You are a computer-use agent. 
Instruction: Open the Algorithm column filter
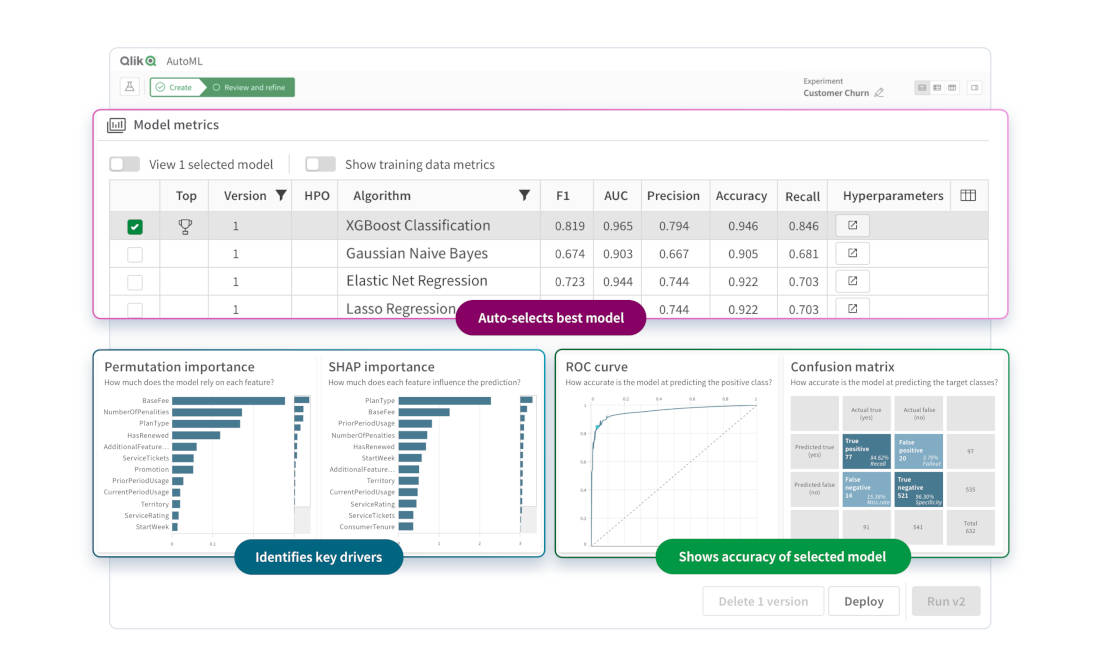(x=524, y=195)
